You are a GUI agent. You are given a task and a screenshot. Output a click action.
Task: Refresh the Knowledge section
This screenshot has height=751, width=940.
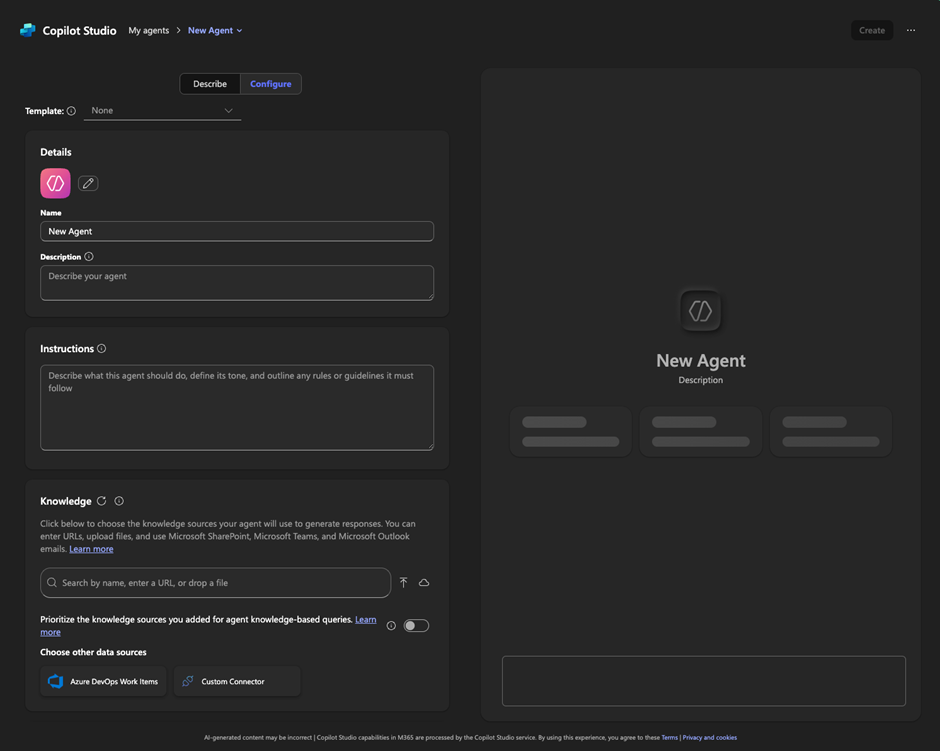coord(101,500)
